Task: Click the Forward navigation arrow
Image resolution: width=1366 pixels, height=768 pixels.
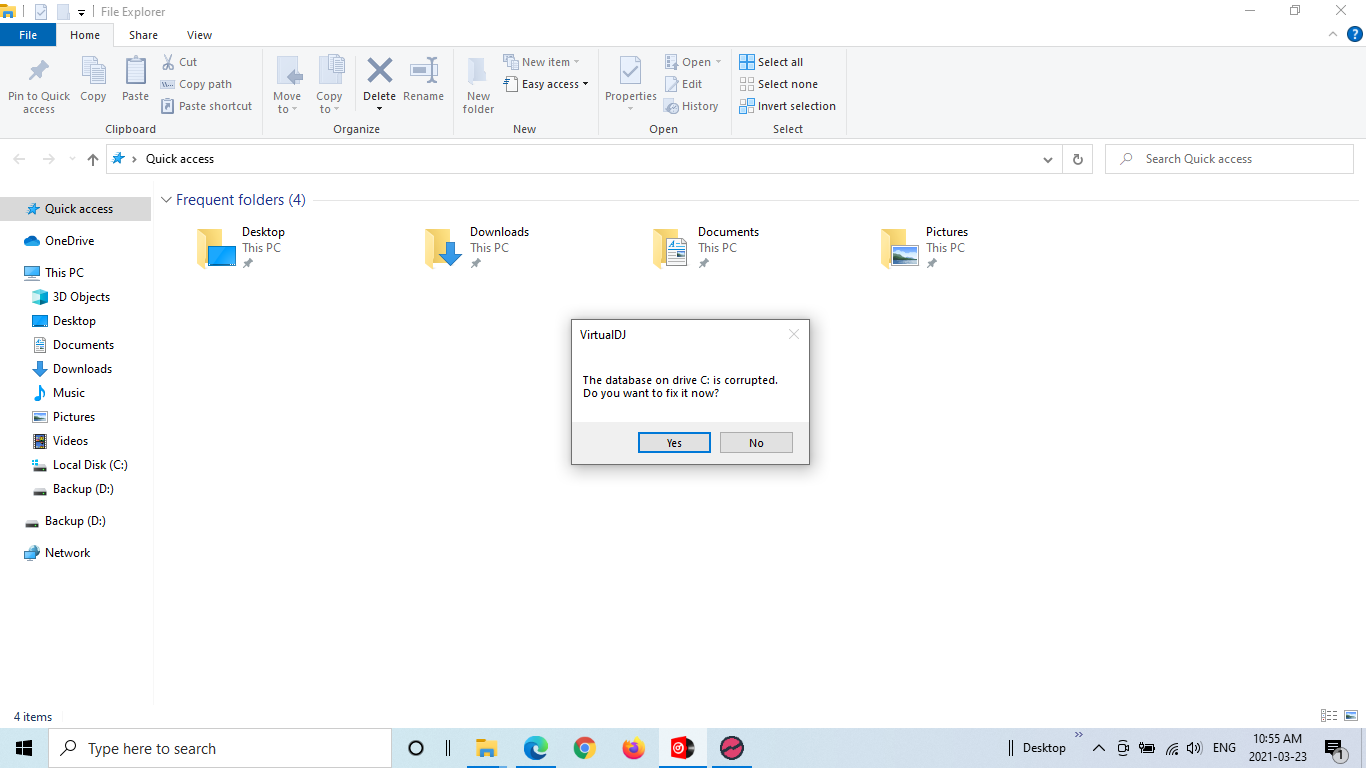Action: click(x=48, y=159)
